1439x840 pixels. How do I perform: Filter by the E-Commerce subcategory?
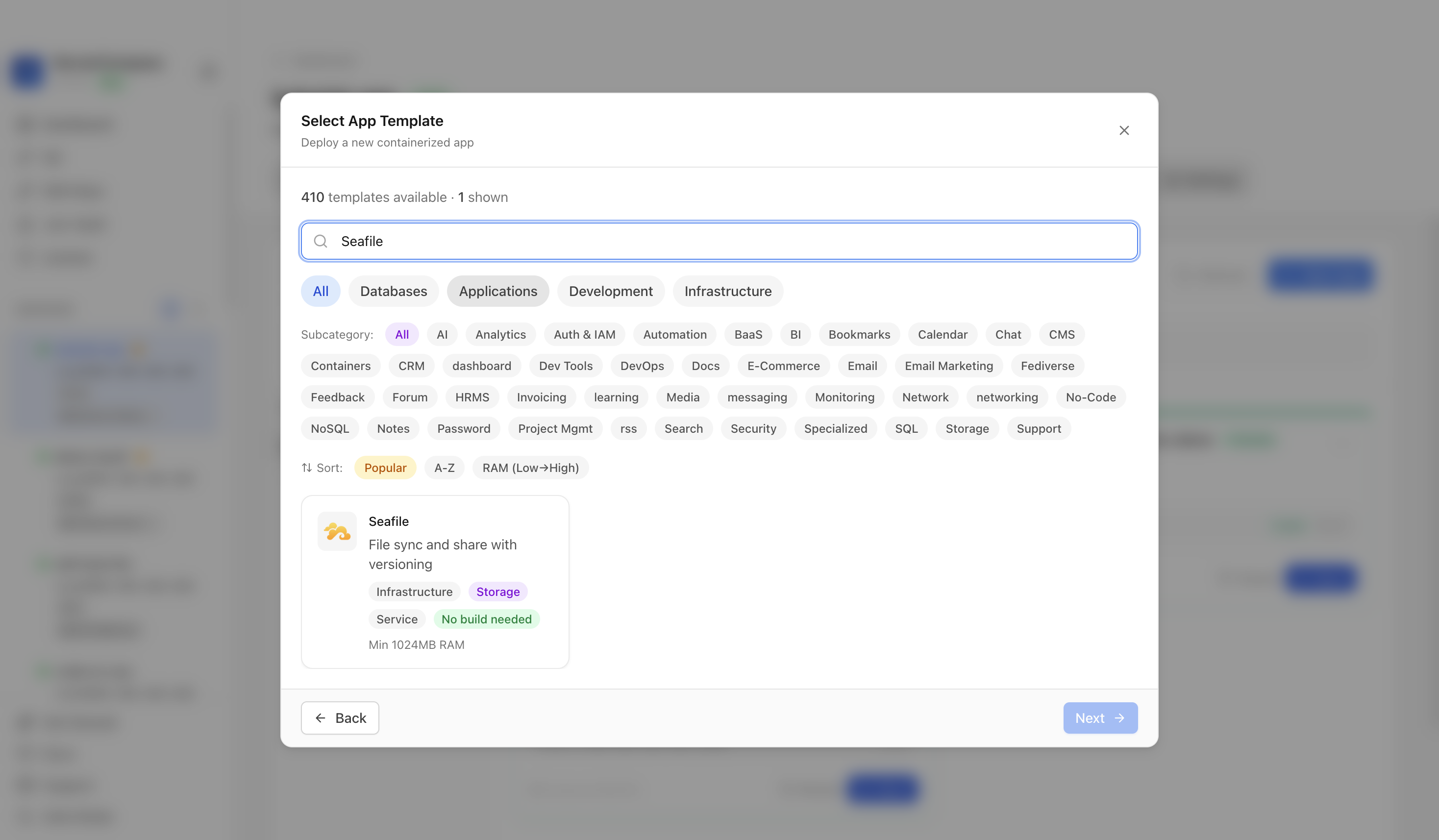pos(783,366)
